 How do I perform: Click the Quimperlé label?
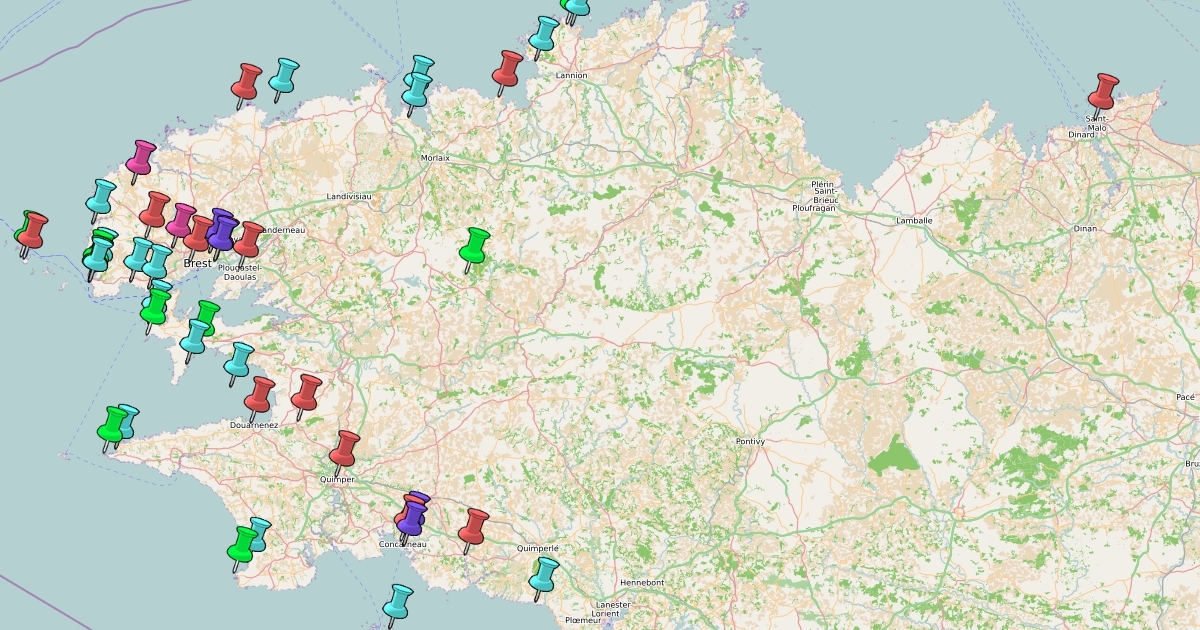[537, 548]
